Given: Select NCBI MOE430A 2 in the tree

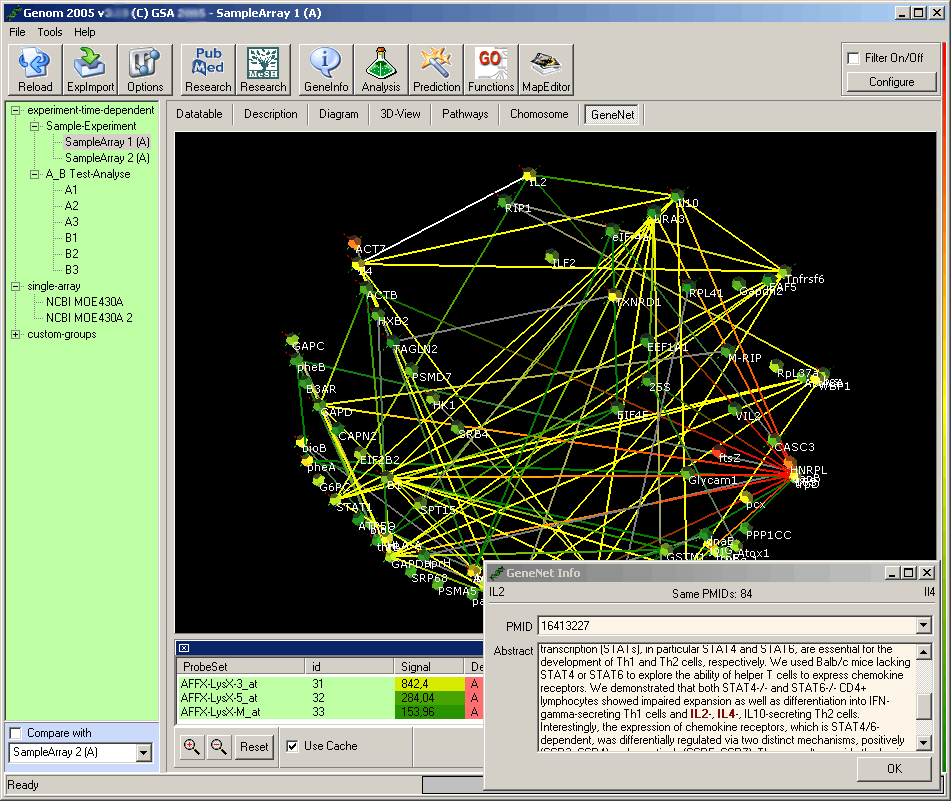Looking at the screenshot, I should click(89, 318).
